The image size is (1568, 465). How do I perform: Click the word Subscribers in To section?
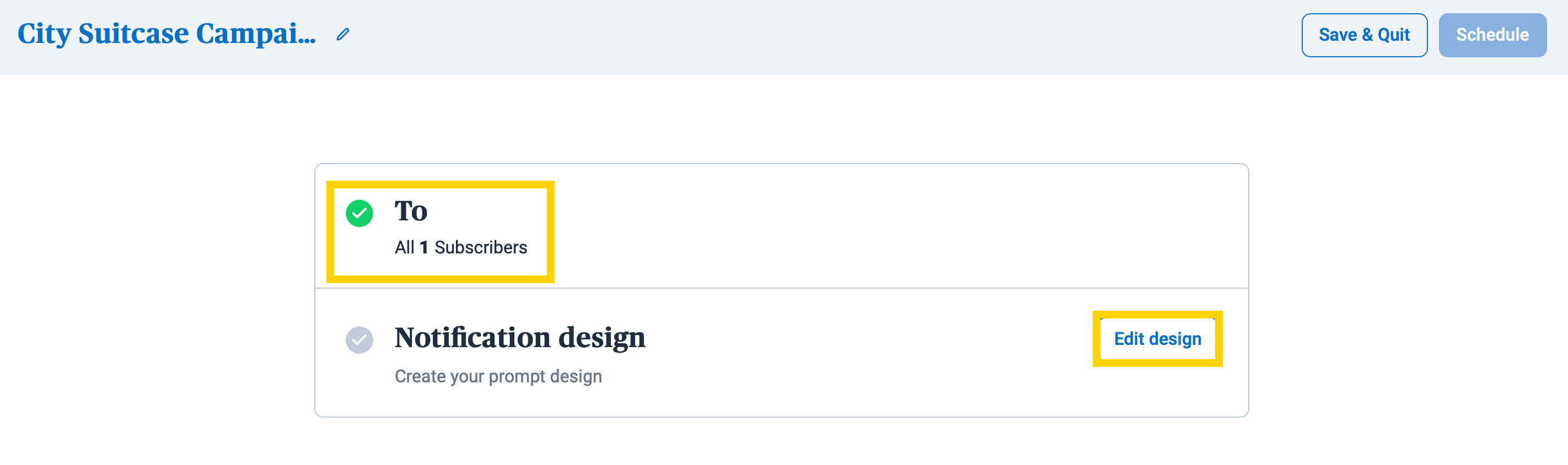pyautogui.click(x=480, y=247)
